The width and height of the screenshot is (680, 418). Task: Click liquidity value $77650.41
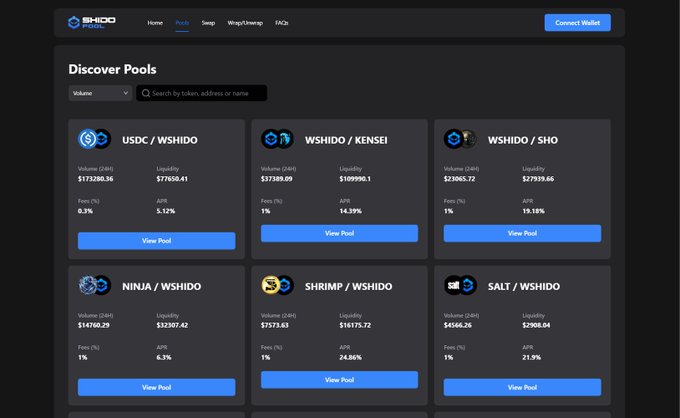click(172, 179)
